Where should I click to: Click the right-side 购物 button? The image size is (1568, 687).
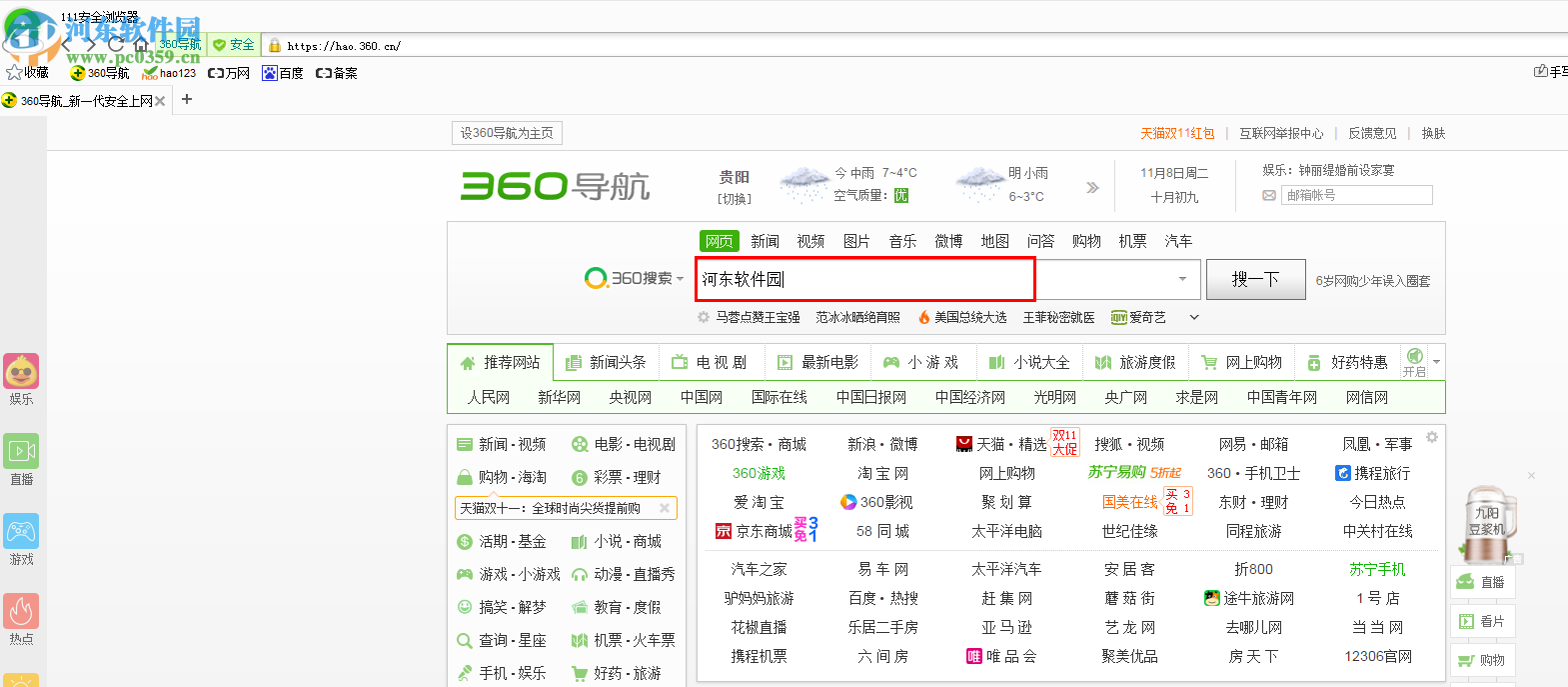coord(1483,661)
